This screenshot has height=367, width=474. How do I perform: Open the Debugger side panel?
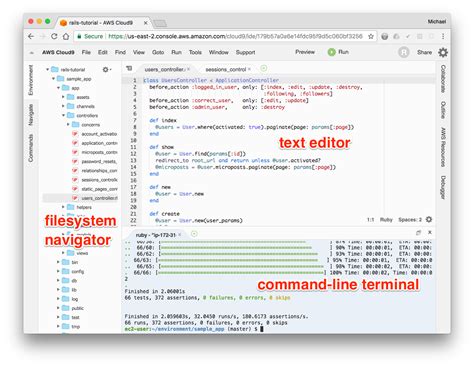(443, 187)
